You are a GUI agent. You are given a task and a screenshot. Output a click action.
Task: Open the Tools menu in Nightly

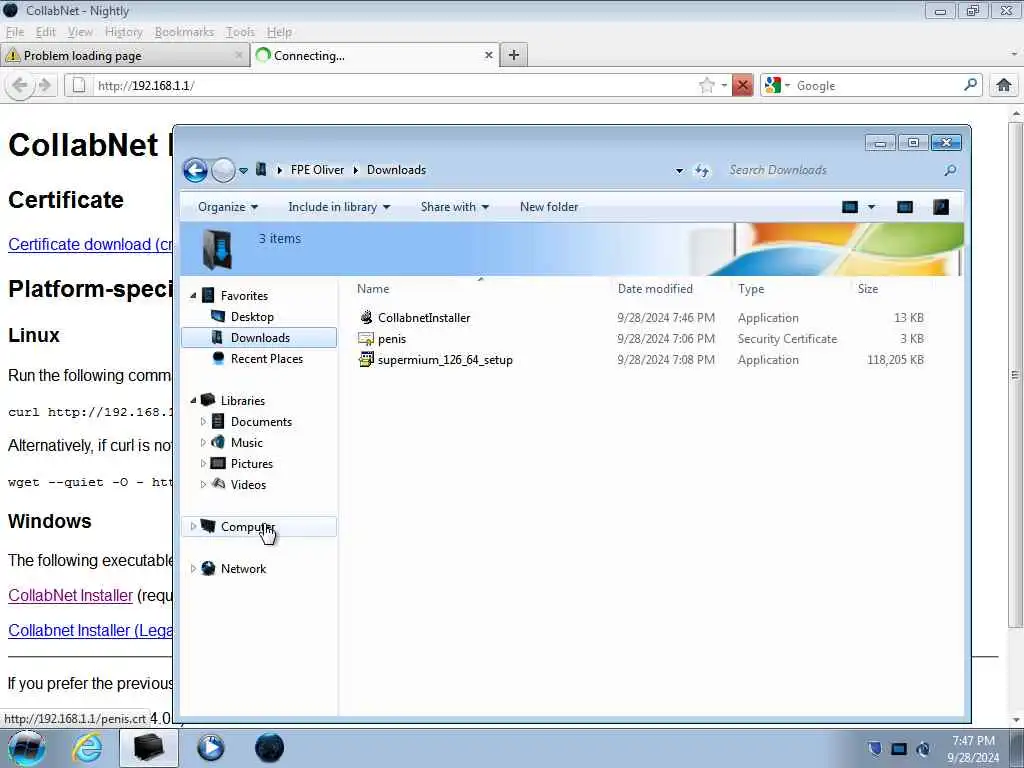(240, 32)
